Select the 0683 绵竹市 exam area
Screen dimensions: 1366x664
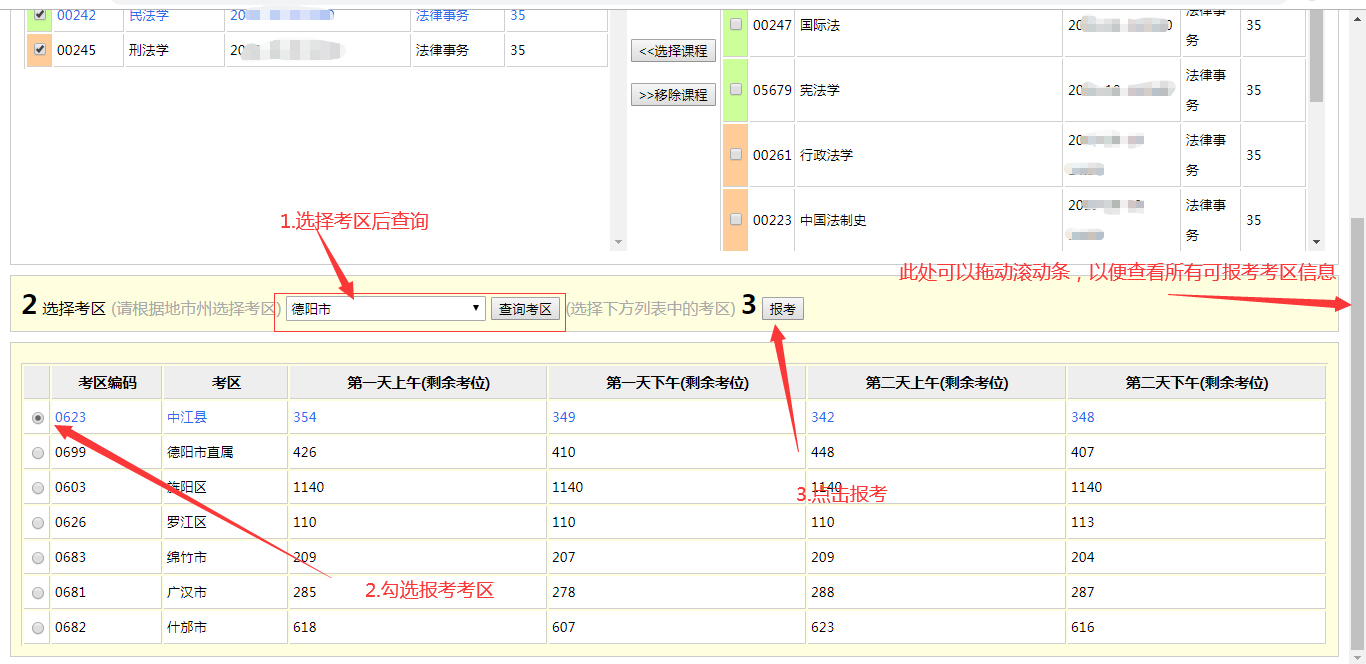coord(36,557)
